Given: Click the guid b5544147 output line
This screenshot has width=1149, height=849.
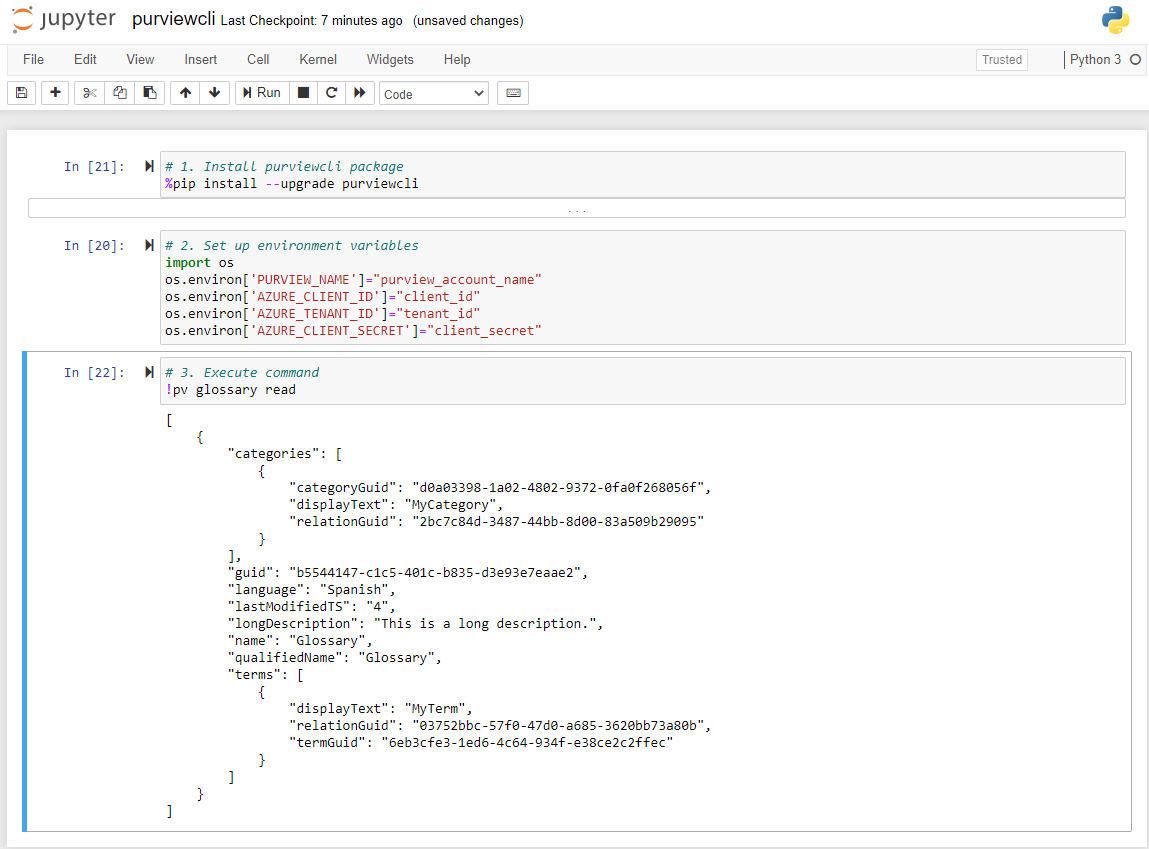Looking at the screenshot, I should (407, 572).
